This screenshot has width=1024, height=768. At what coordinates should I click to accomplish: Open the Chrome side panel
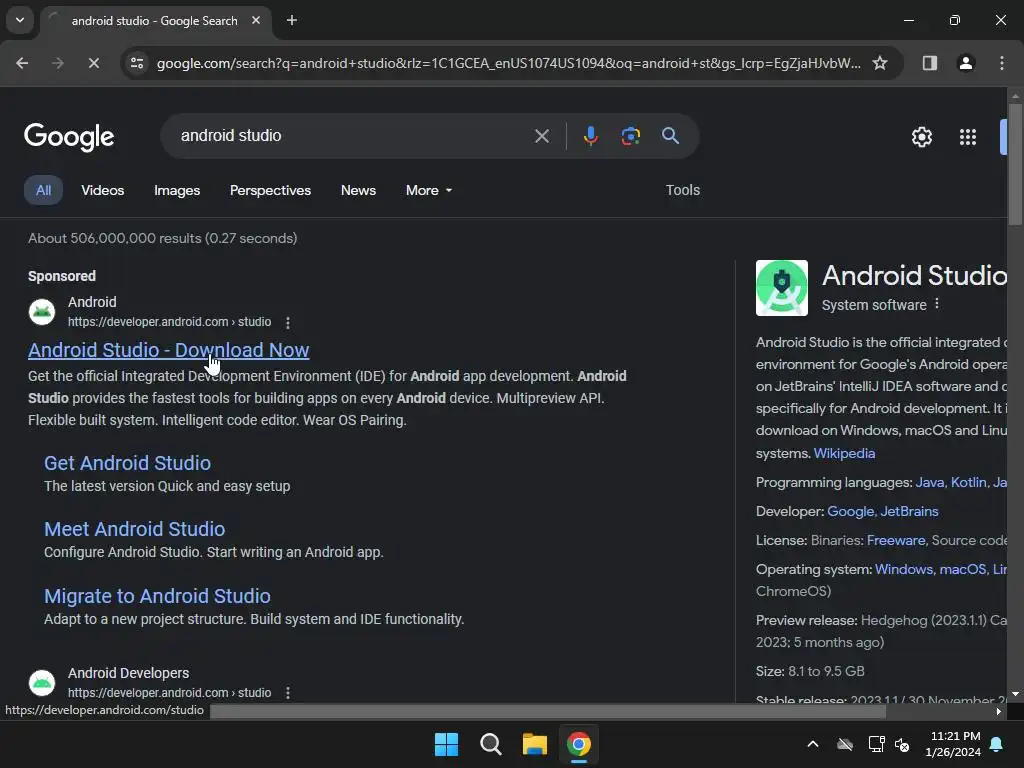pos(930,63)
